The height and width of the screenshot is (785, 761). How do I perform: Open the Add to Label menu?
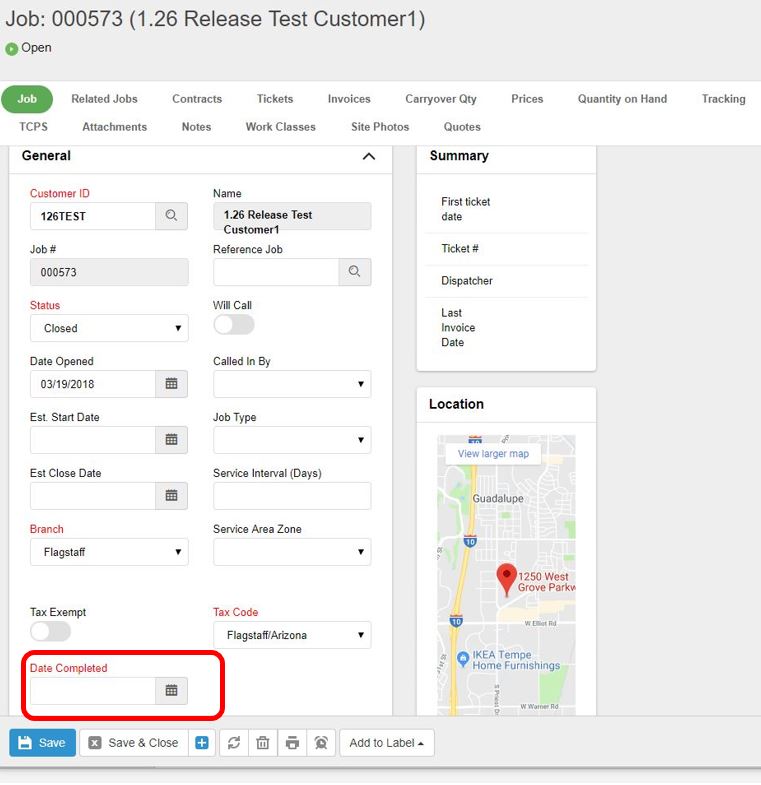pyautogui.click(x=387, y=742)
